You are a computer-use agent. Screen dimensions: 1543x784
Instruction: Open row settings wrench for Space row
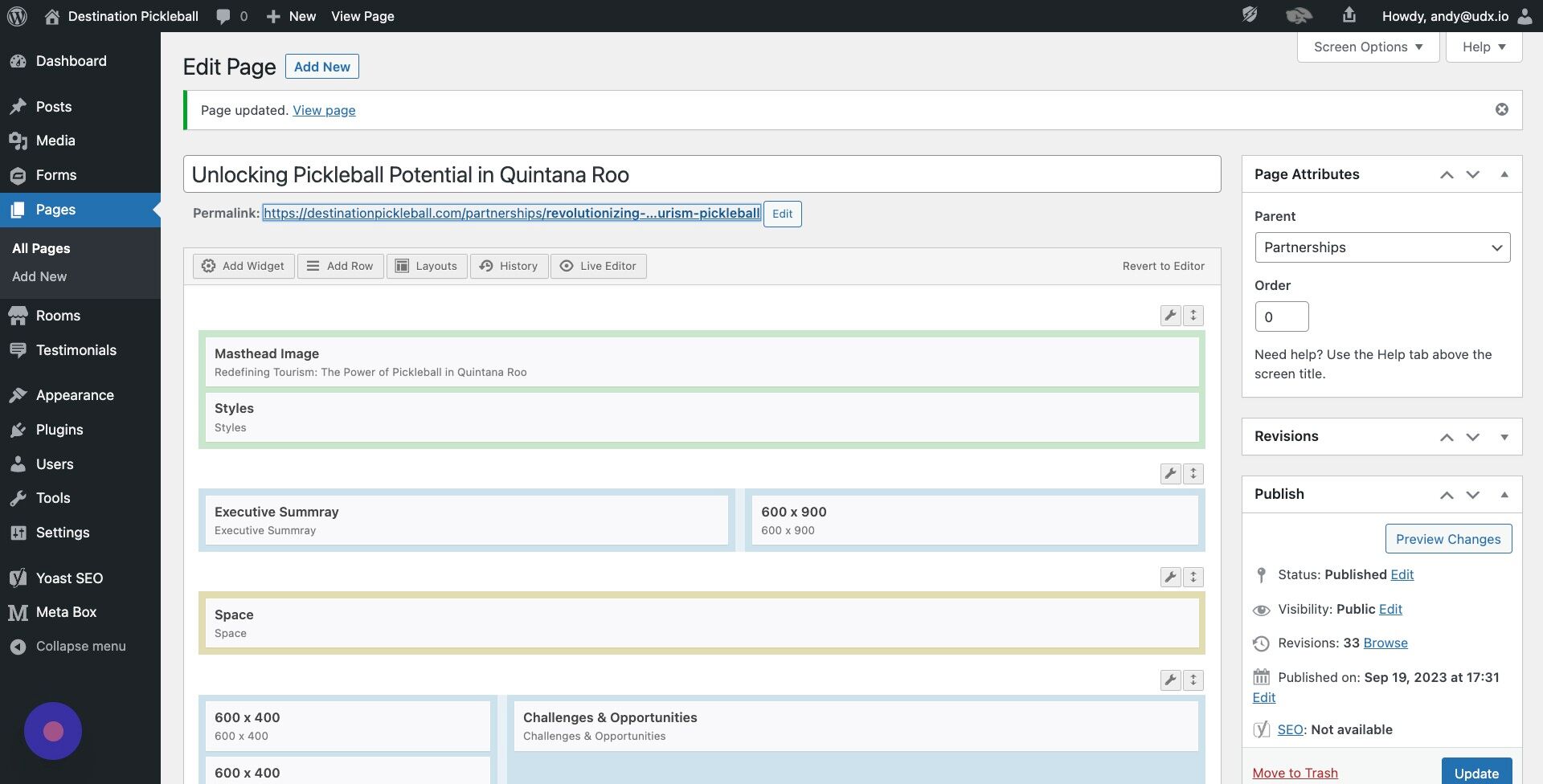[x=1171, y=577]
